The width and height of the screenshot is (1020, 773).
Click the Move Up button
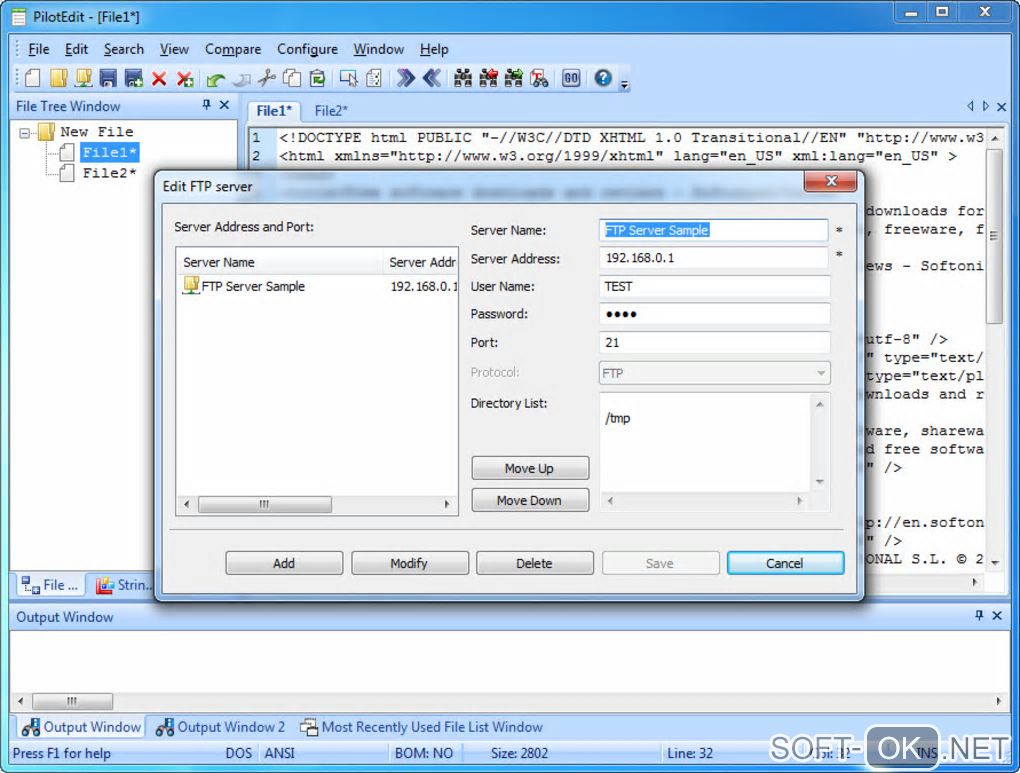tap(530, 468)
